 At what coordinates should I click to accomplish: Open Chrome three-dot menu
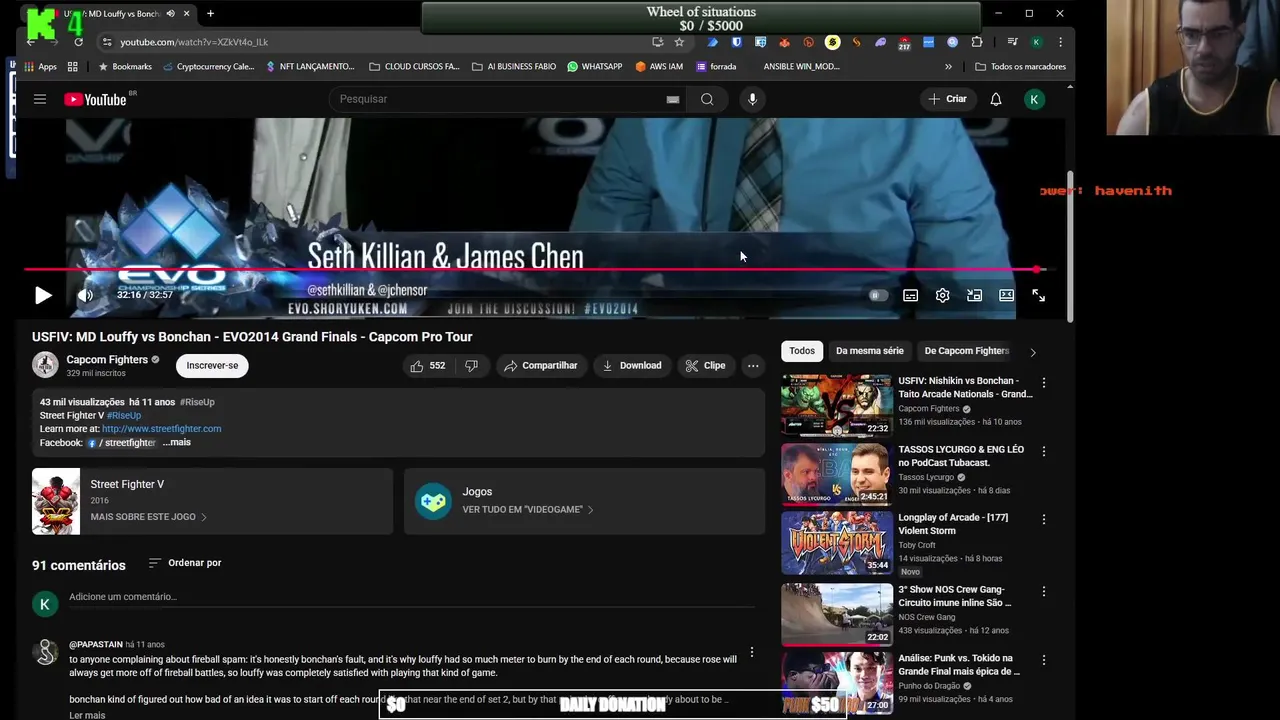[x=1060, y=42]
